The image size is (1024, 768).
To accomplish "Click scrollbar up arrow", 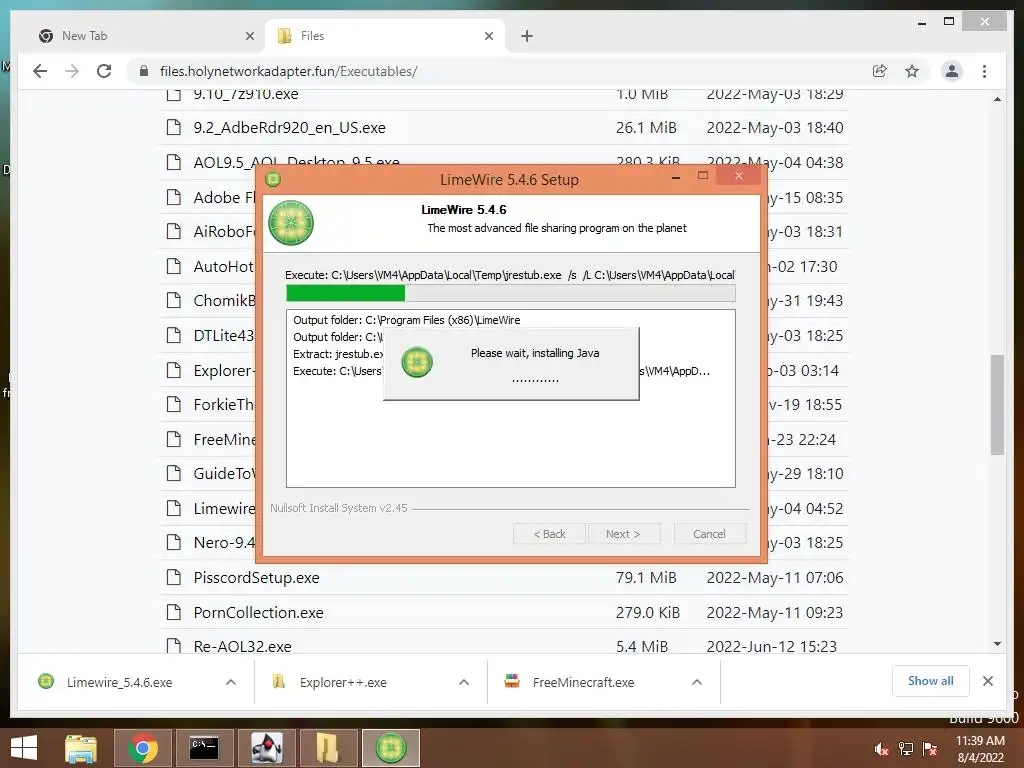I will pos(997,99).
